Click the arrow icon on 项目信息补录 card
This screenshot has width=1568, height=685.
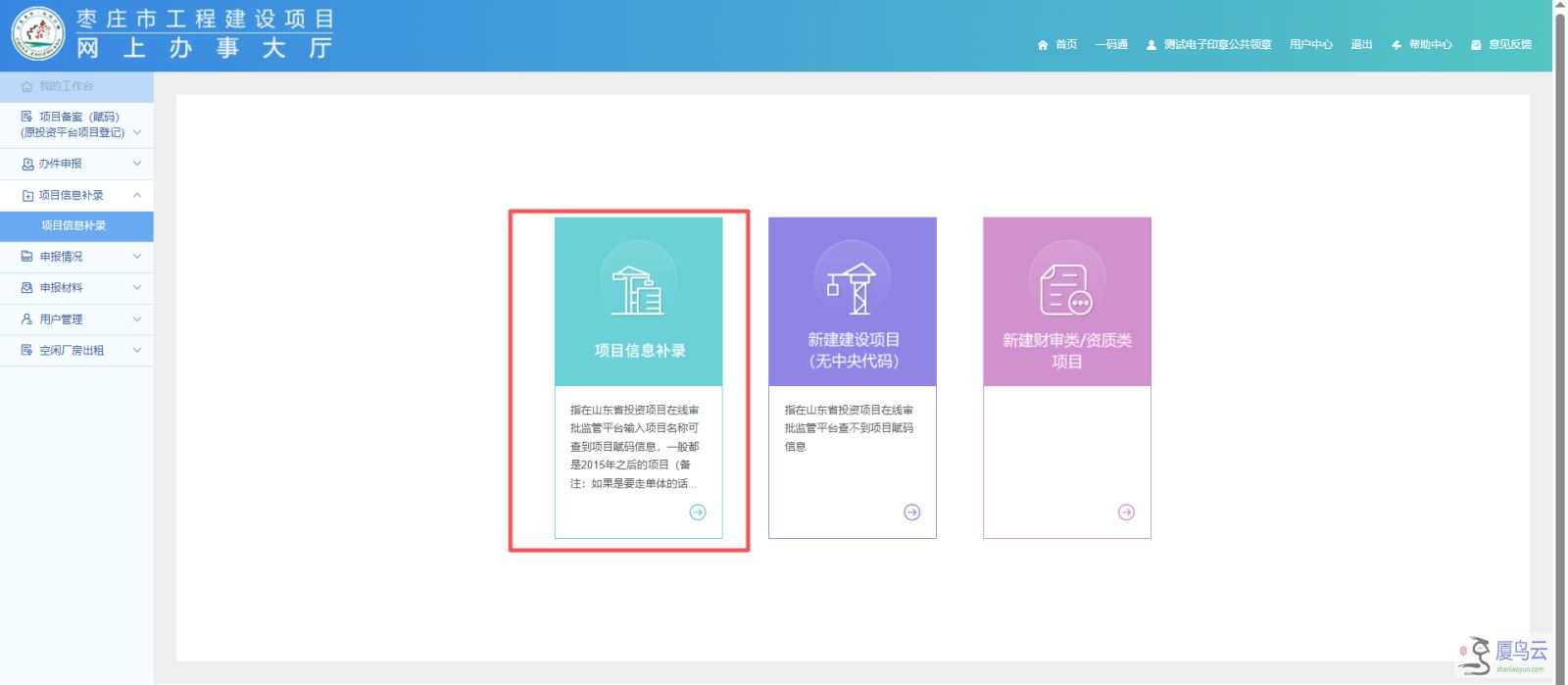click(698, 513)
